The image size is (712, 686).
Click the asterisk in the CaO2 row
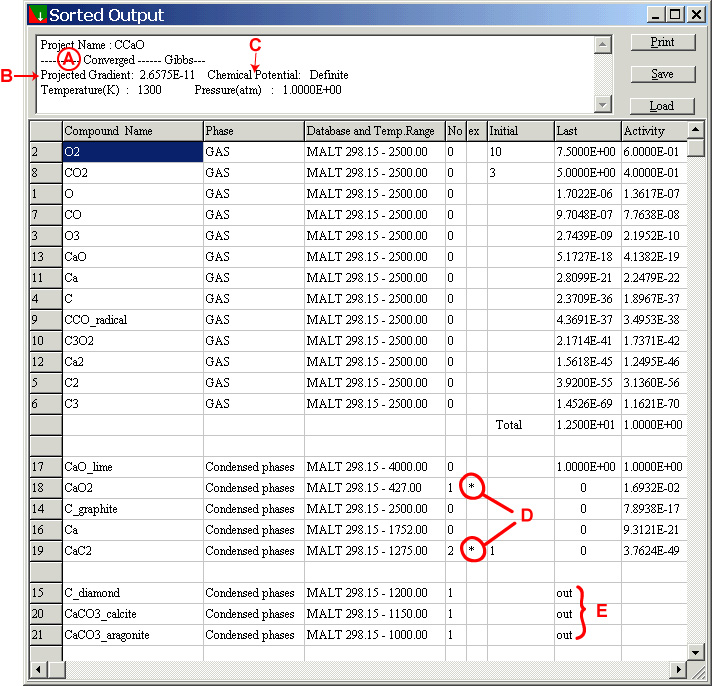[473, 488]
